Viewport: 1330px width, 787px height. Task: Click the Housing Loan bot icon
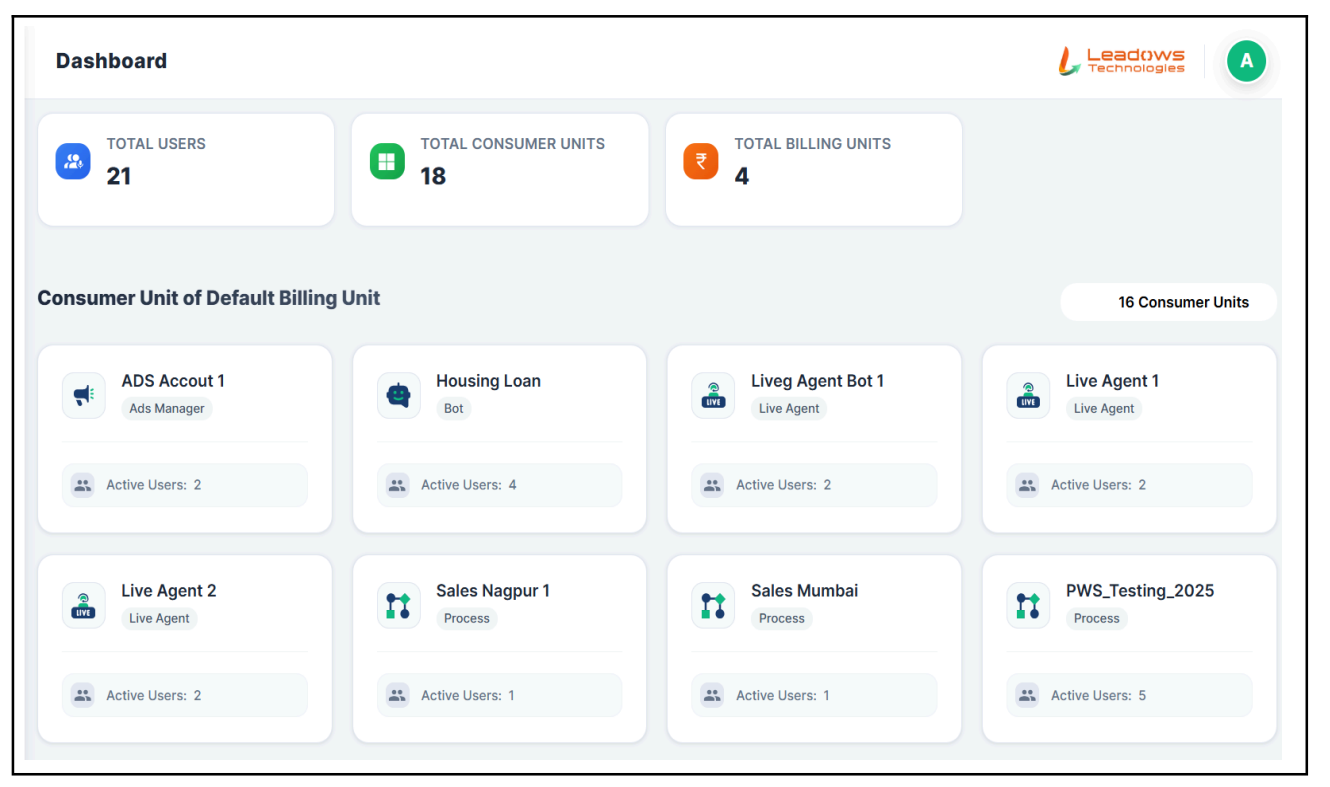[x=398, y=395]
